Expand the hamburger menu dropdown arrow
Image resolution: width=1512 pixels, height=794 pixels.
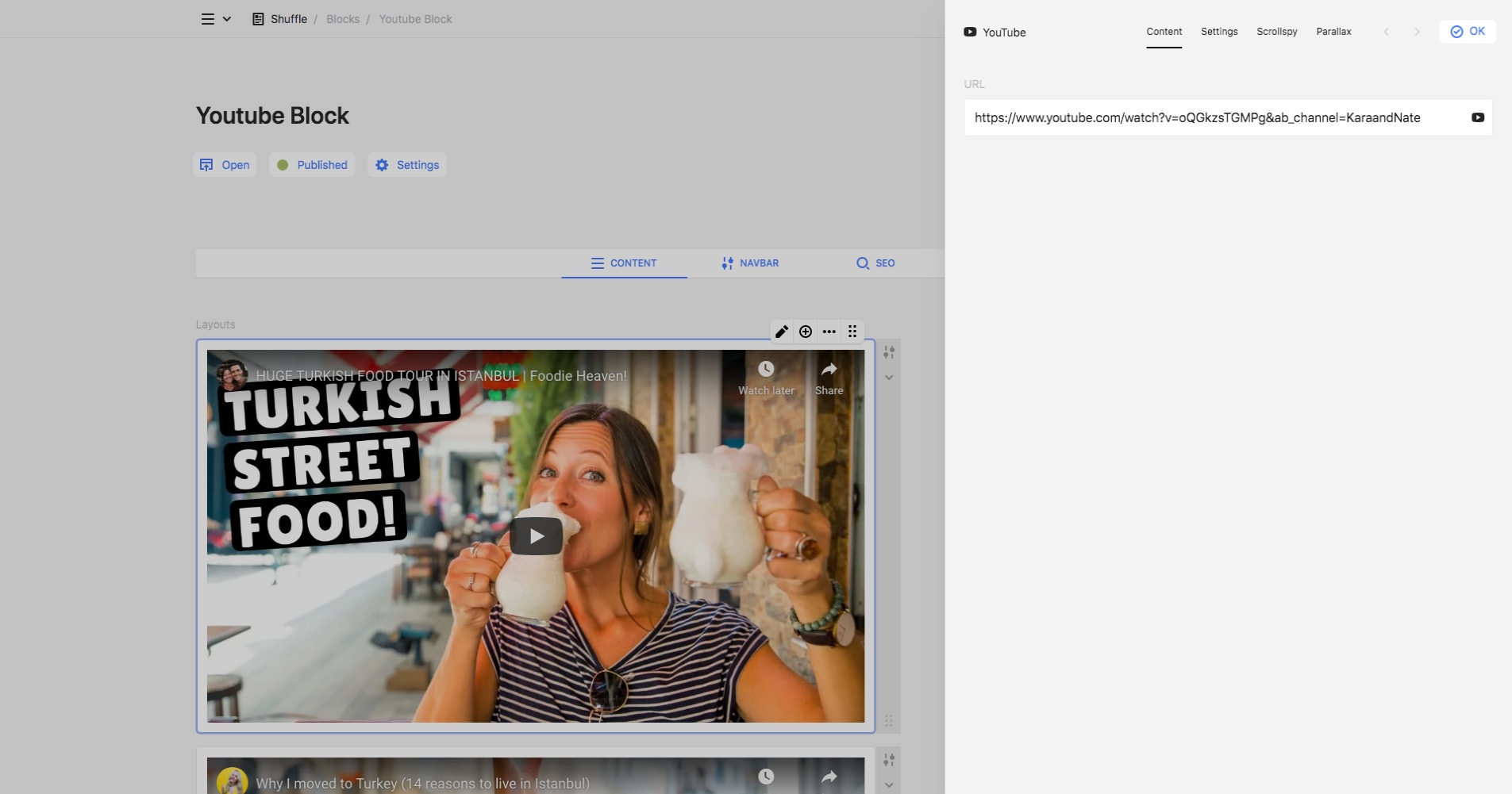click(227, 19)
